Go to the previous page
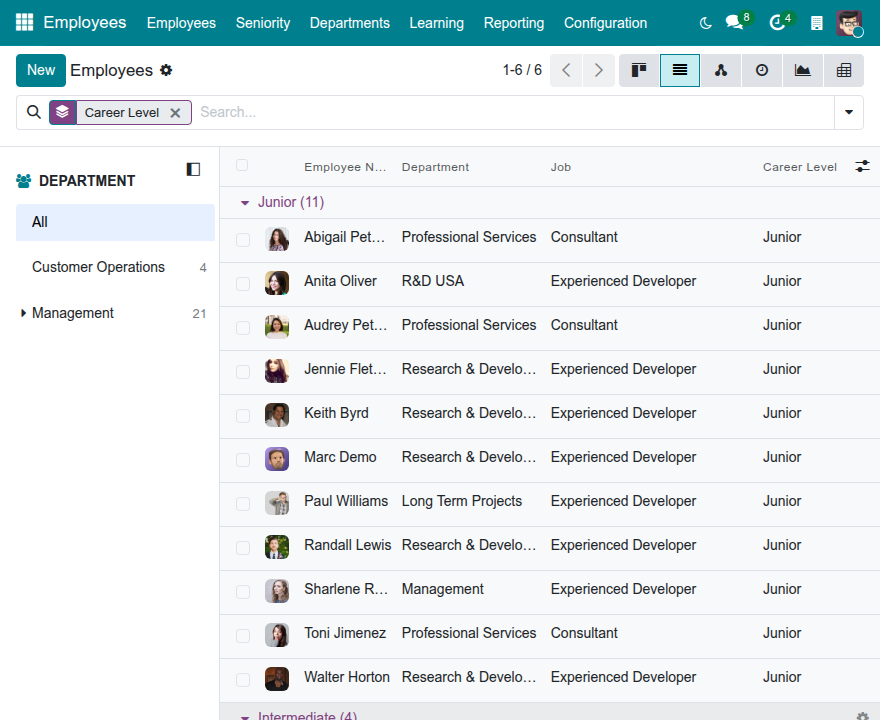Screen dimensions: 880x720 tap(566, 70)
